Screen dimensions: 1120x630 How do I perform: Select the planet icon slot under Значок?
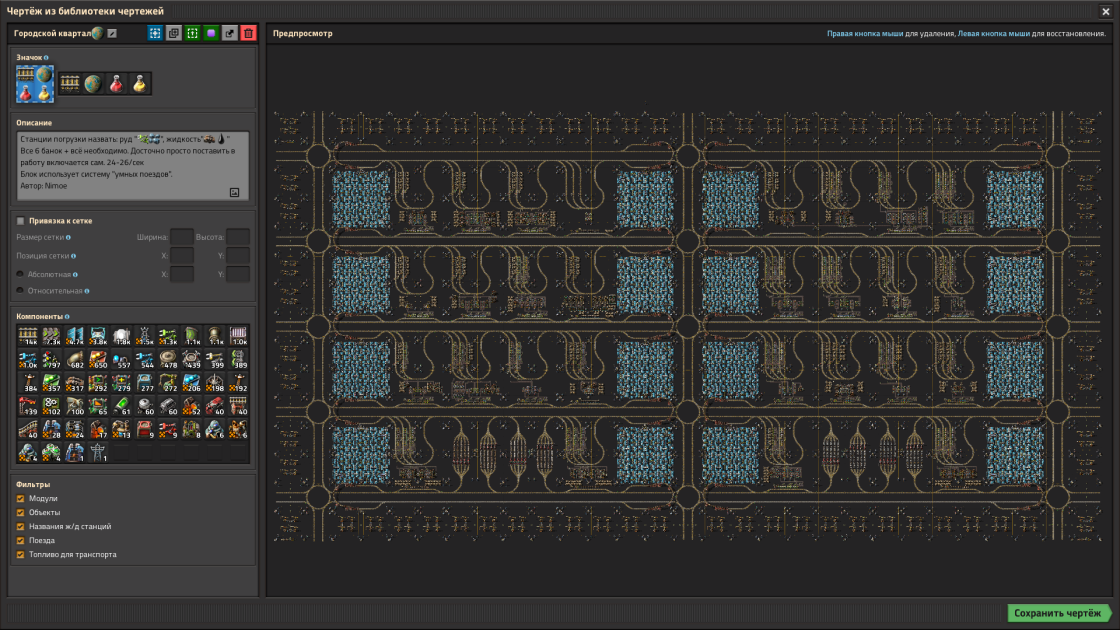93,84
